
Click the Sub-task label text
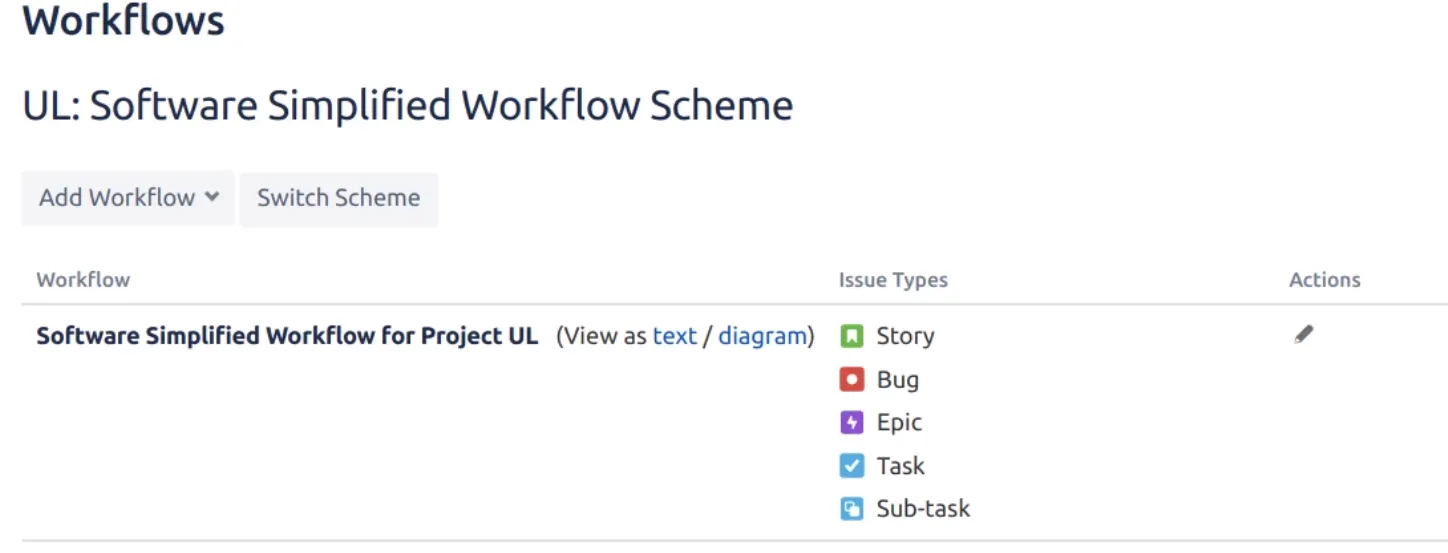click(x=923, y=509)
